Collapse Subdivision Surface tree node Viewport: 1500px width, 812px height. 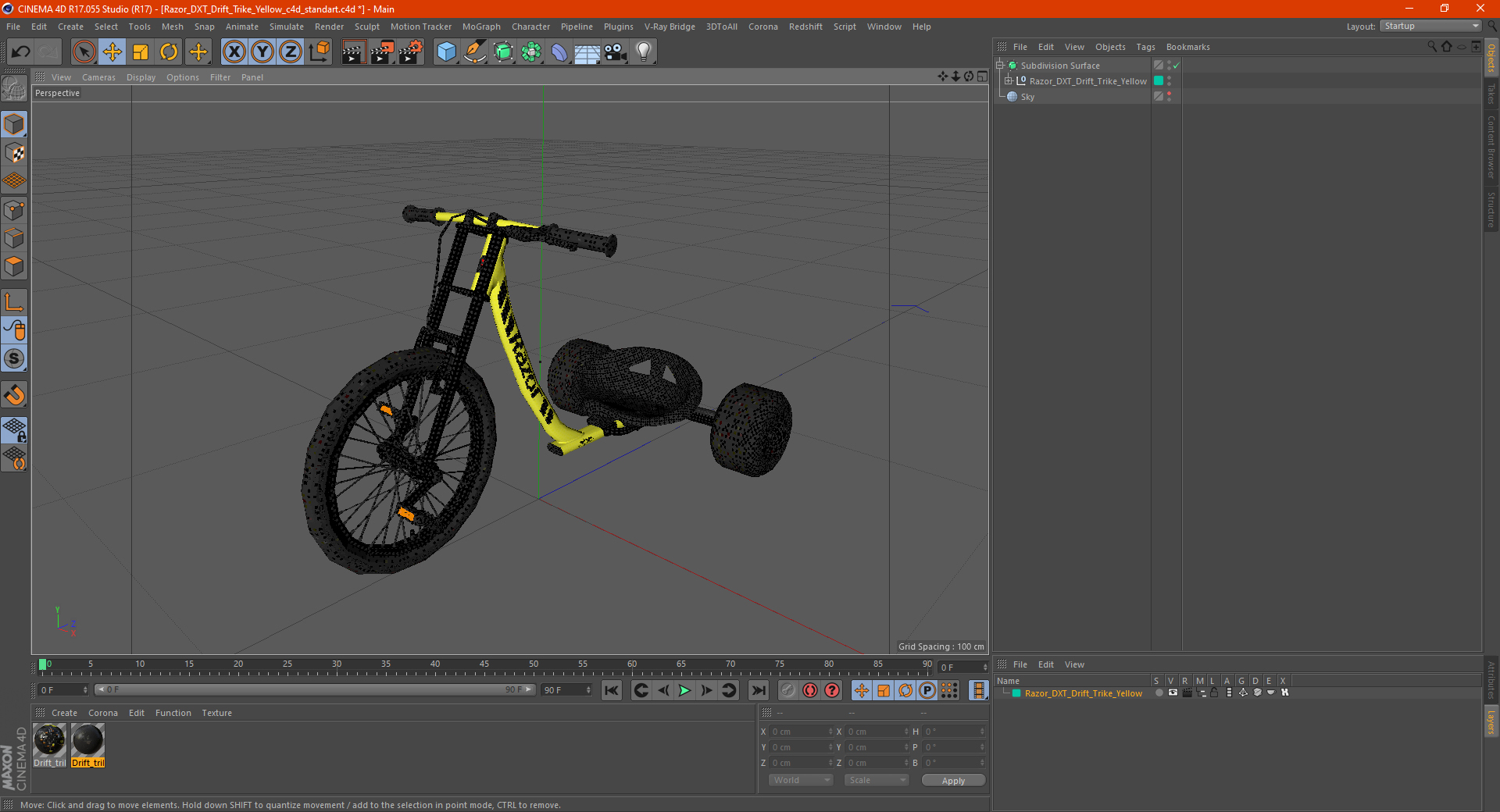1000,66
